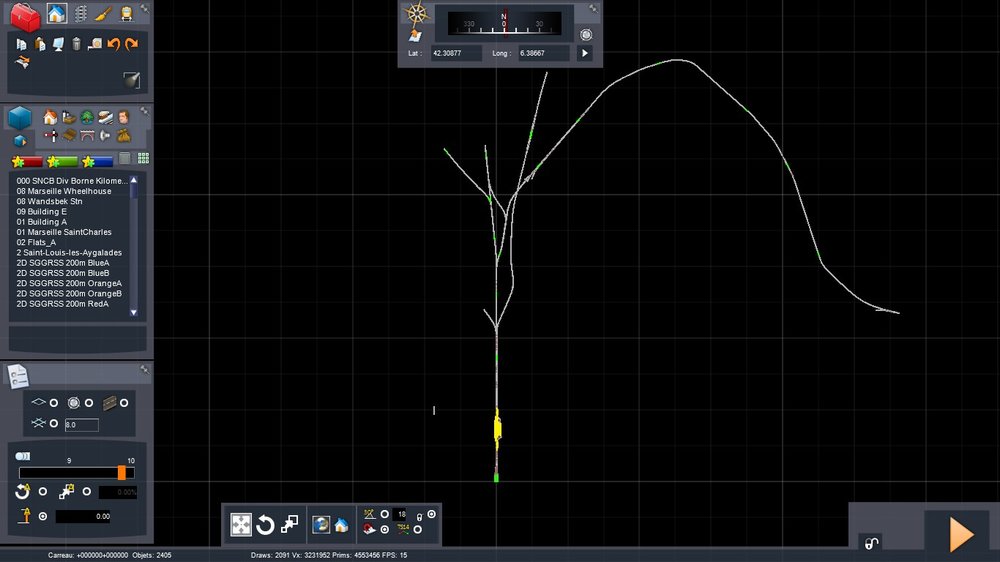Open the compass navigation icon
The width and height of the screenshot is (1000, 562).
(414, 14)
